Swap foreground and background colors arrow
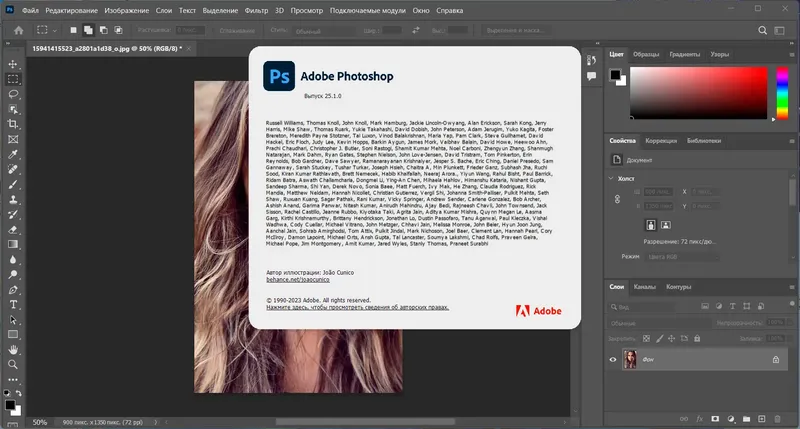Image resolution: width=800 pixels, height=429 pixels. point(18,393)
